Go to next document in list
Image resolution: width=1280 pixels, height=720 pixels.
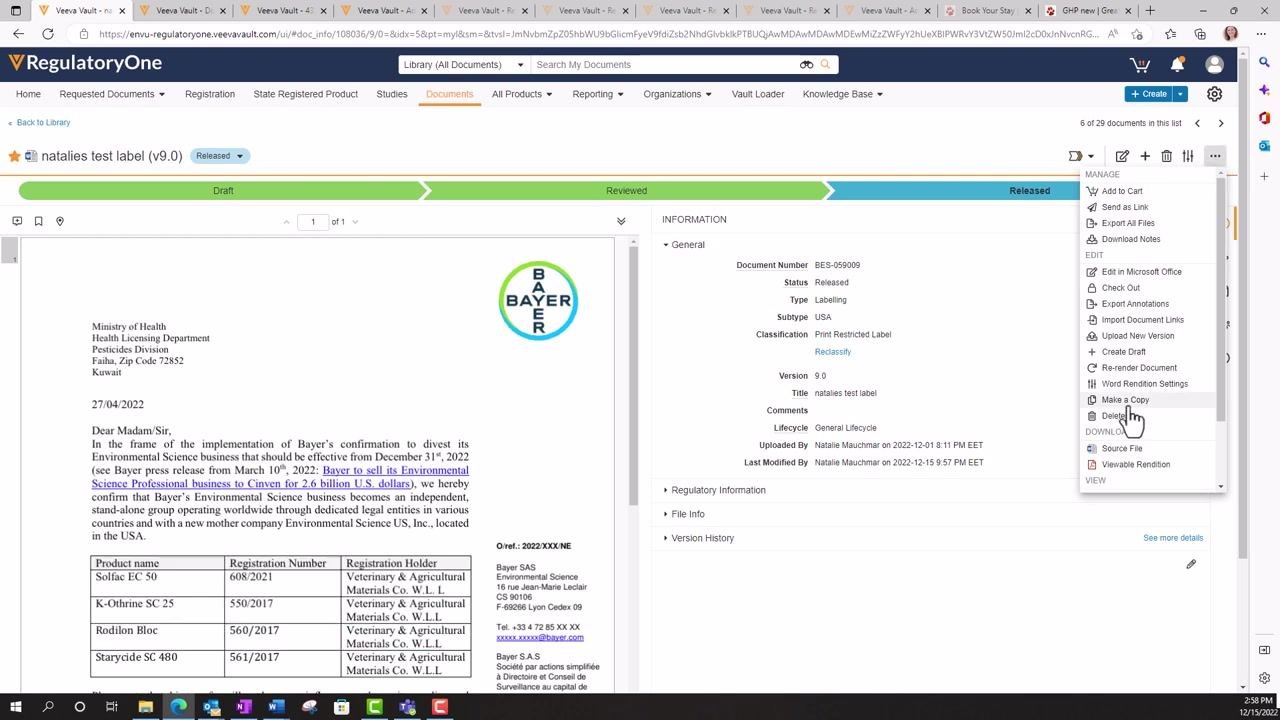(x=1221, y=123)
